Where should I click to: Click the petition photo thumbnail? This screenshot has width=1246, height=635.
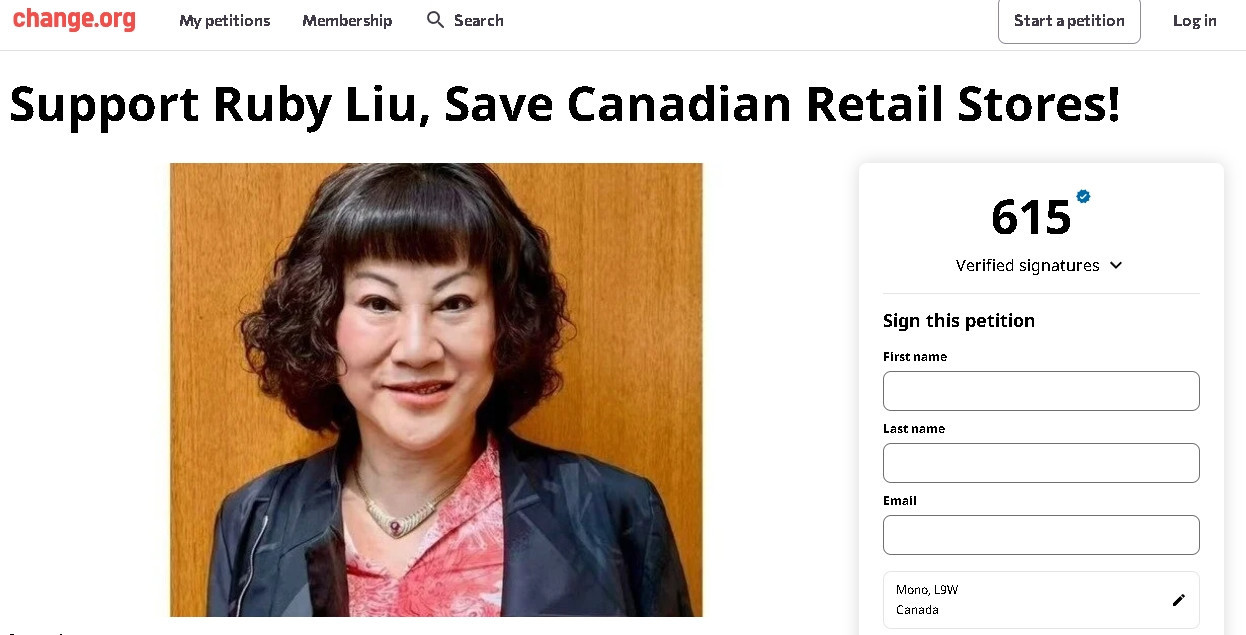pos(436,390)
